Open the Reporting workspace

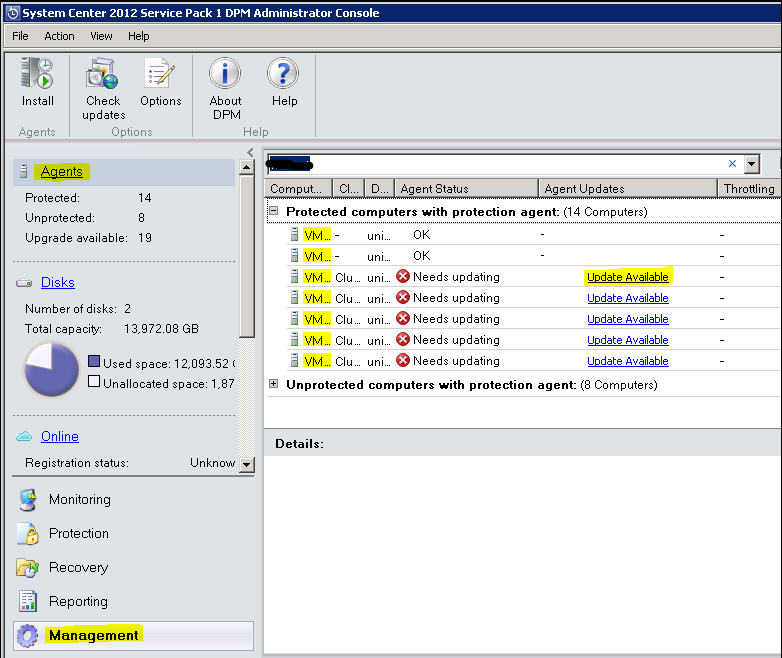(77, 602)
